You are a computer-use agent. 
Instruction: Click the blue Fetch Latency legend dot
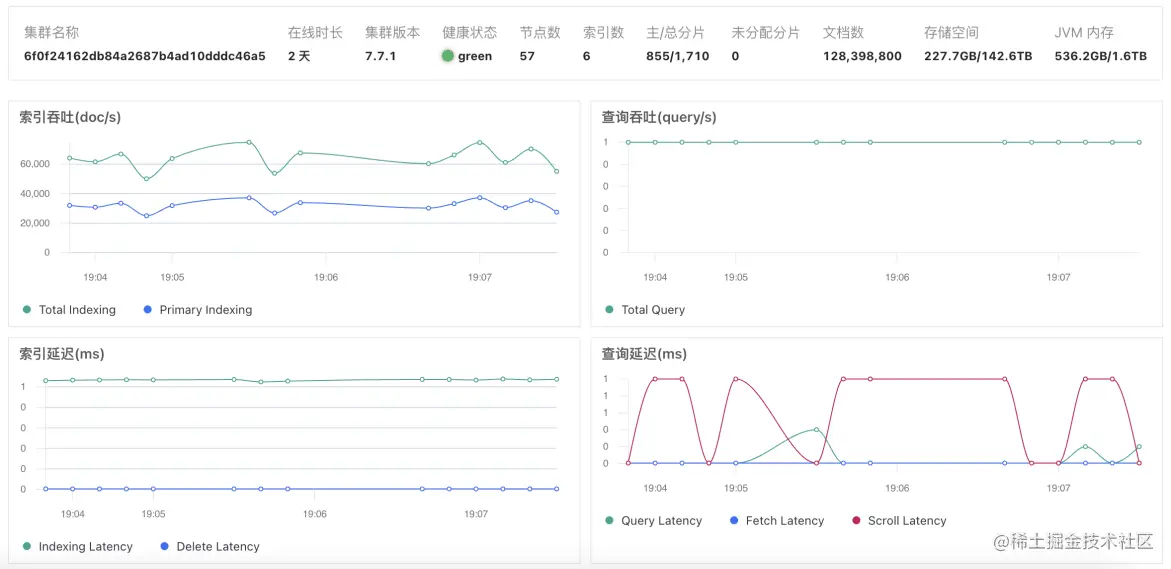734,521
